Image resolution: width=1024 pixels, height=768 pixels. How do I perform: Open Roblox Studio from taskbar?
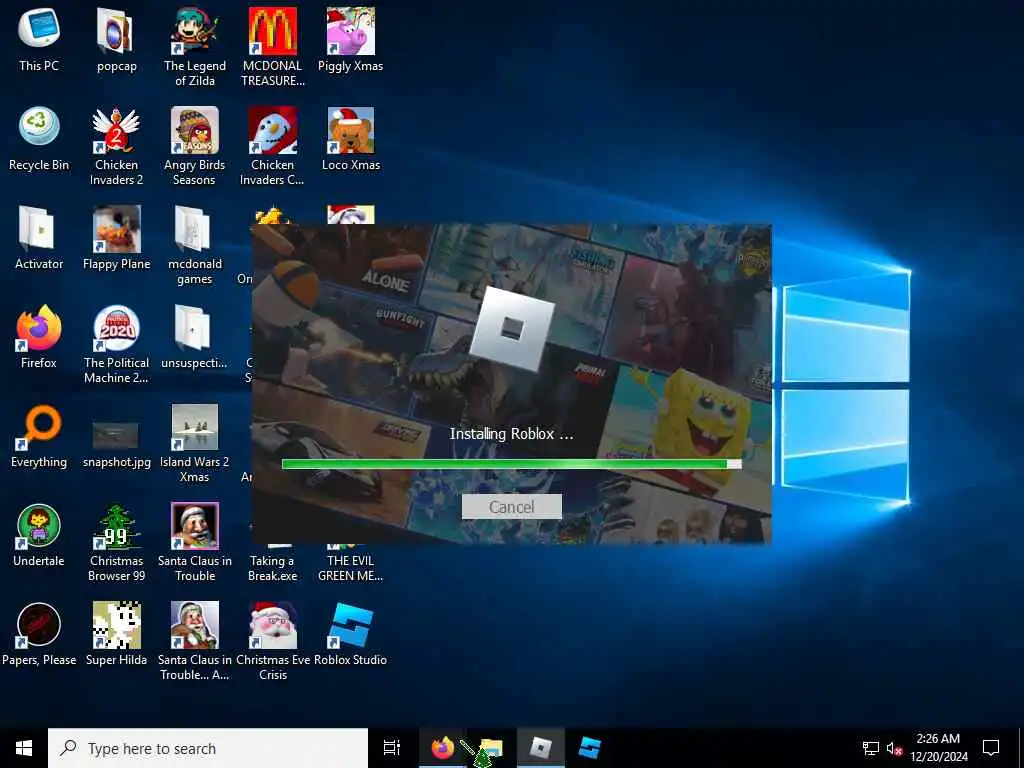click(590, 748)
